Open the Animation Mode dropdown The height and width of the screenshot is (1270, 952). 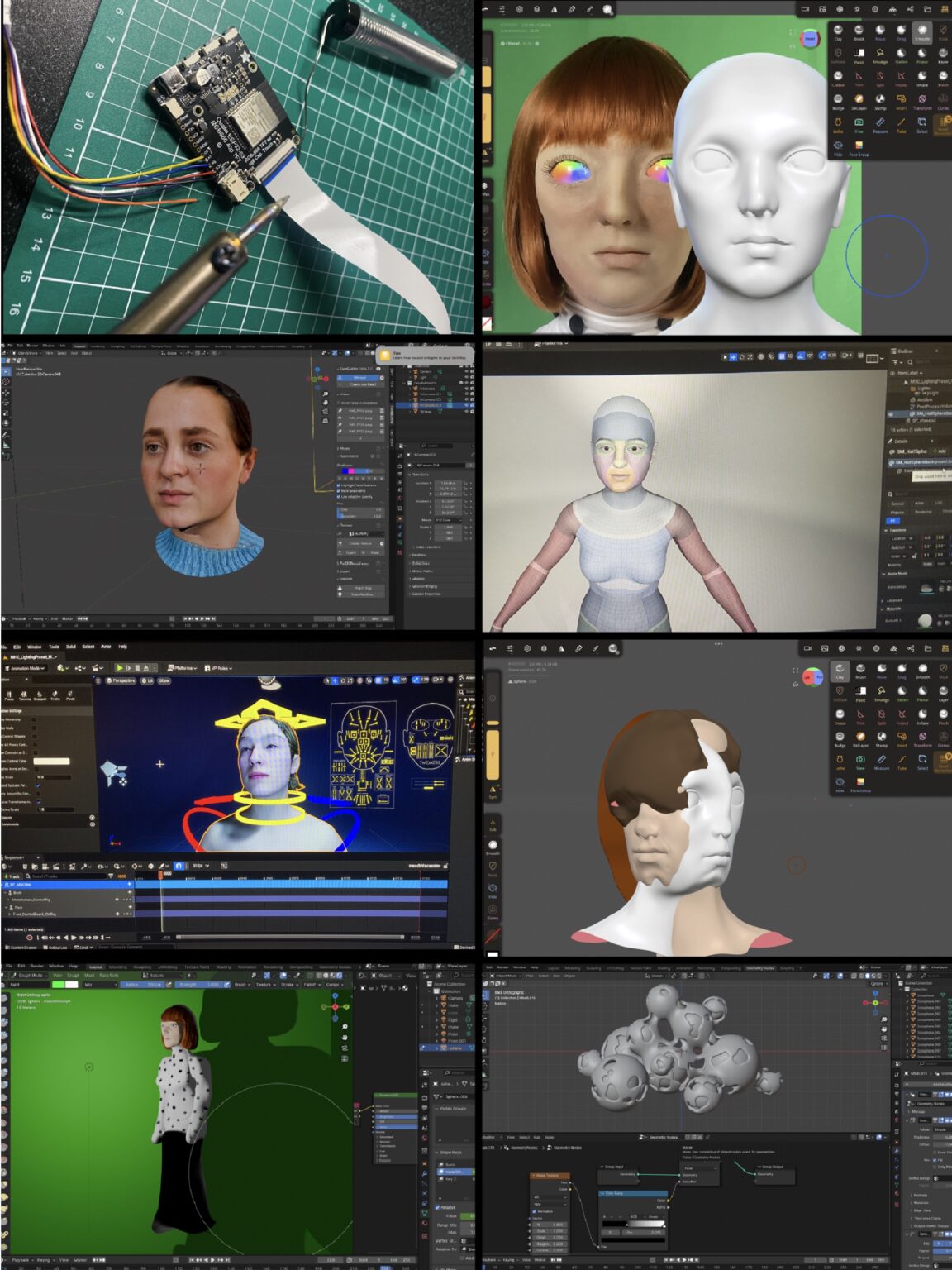click(x=25, y=668)
